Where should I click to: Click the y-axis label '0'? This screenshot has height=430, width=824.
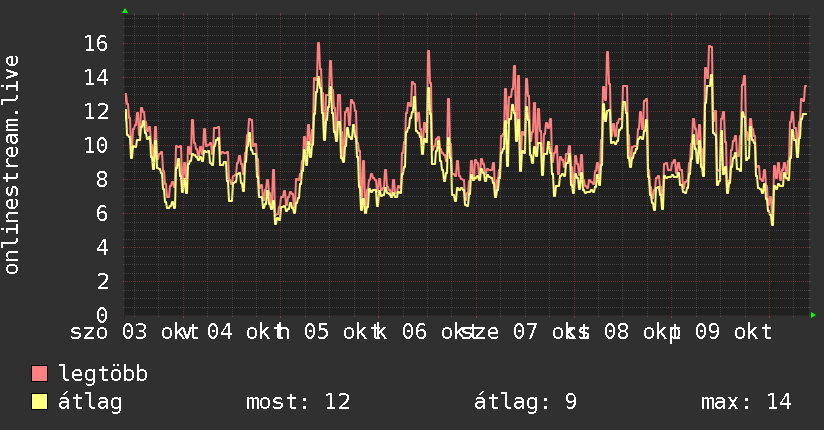[x=102, y=315]
